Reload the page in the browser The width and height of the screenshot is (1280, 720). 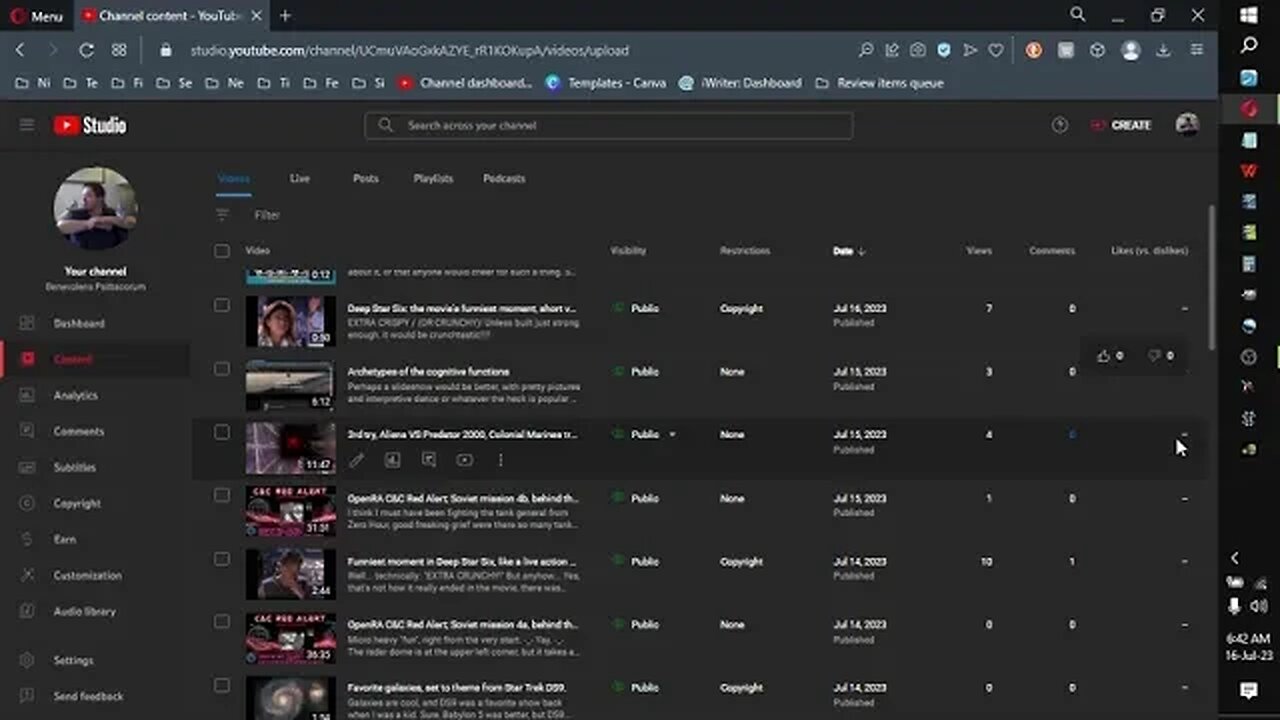[x=86, y=50]
